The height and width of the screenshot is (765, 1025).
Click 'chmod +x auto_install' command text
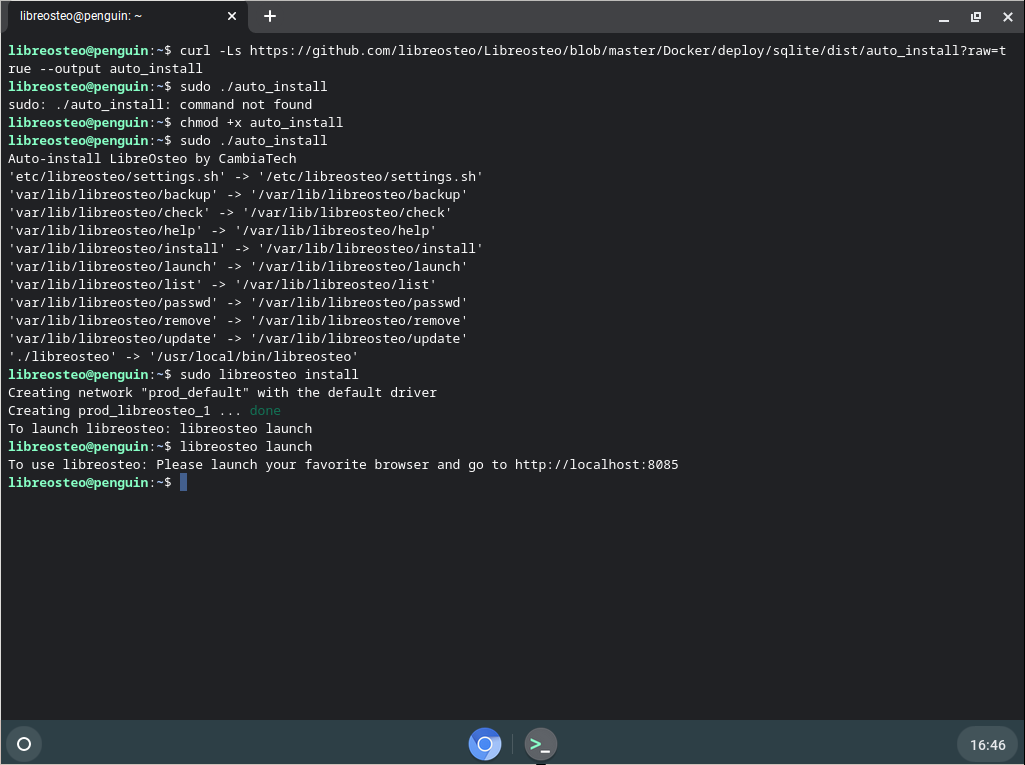[261, 123]
